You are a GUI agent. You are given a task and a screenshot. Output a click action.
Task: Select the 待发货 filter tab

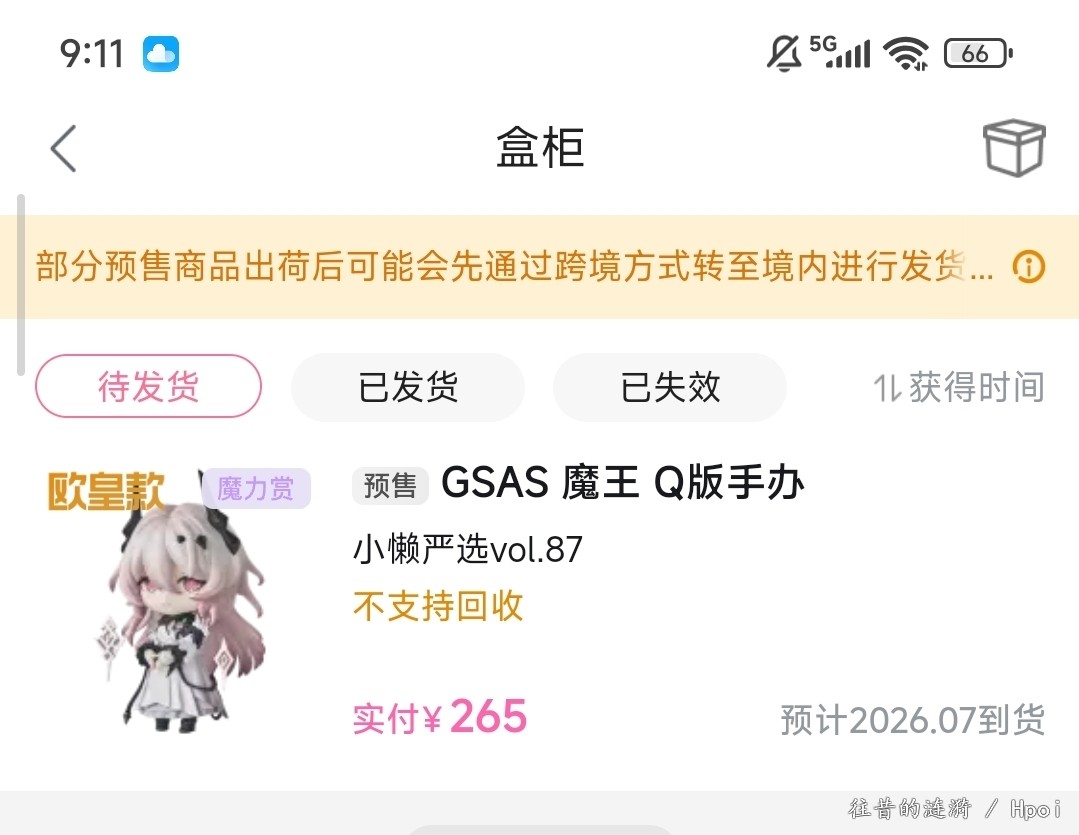pos(149,386)
